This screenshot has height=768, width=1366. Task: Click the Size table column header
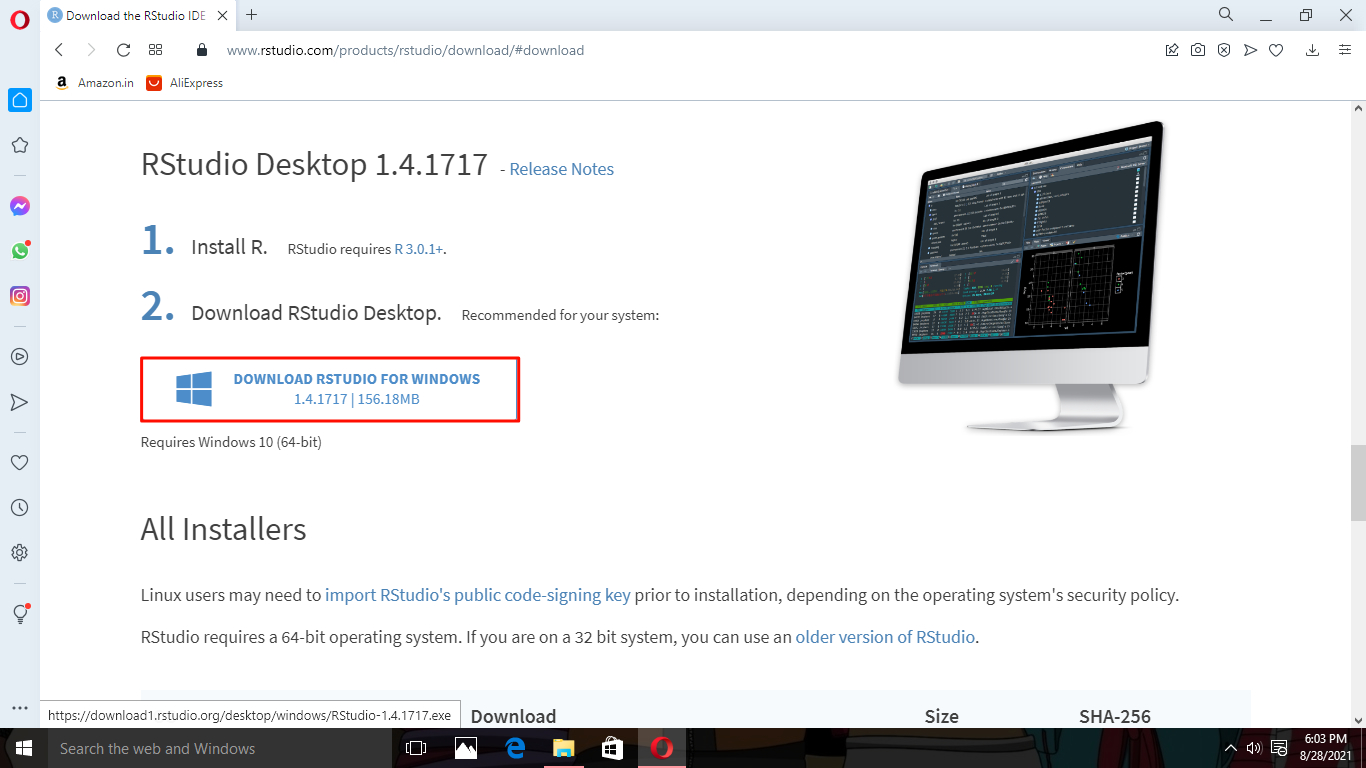point(941,716)
